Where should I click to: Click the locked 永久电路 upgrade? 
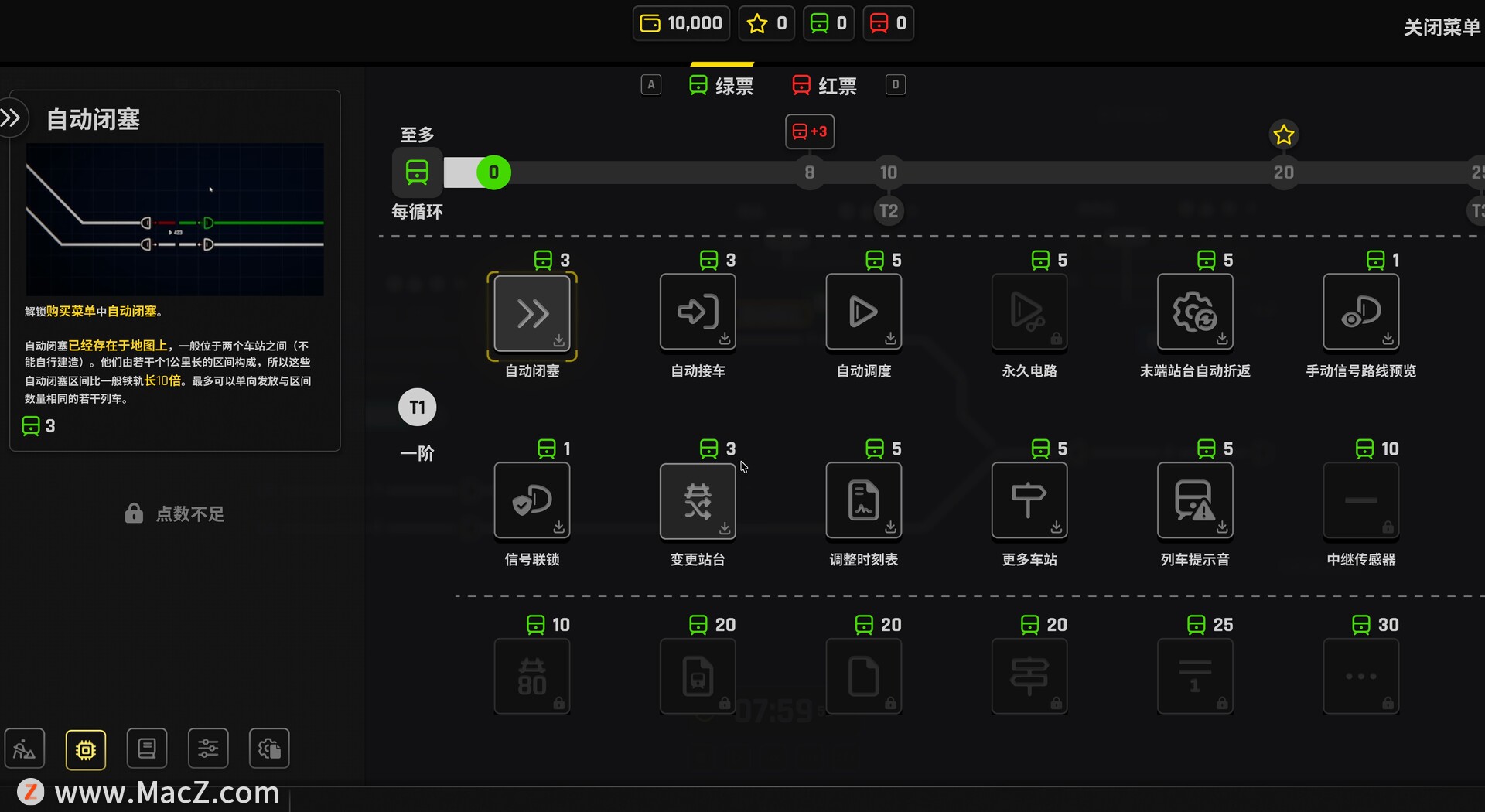(1029, 313)
